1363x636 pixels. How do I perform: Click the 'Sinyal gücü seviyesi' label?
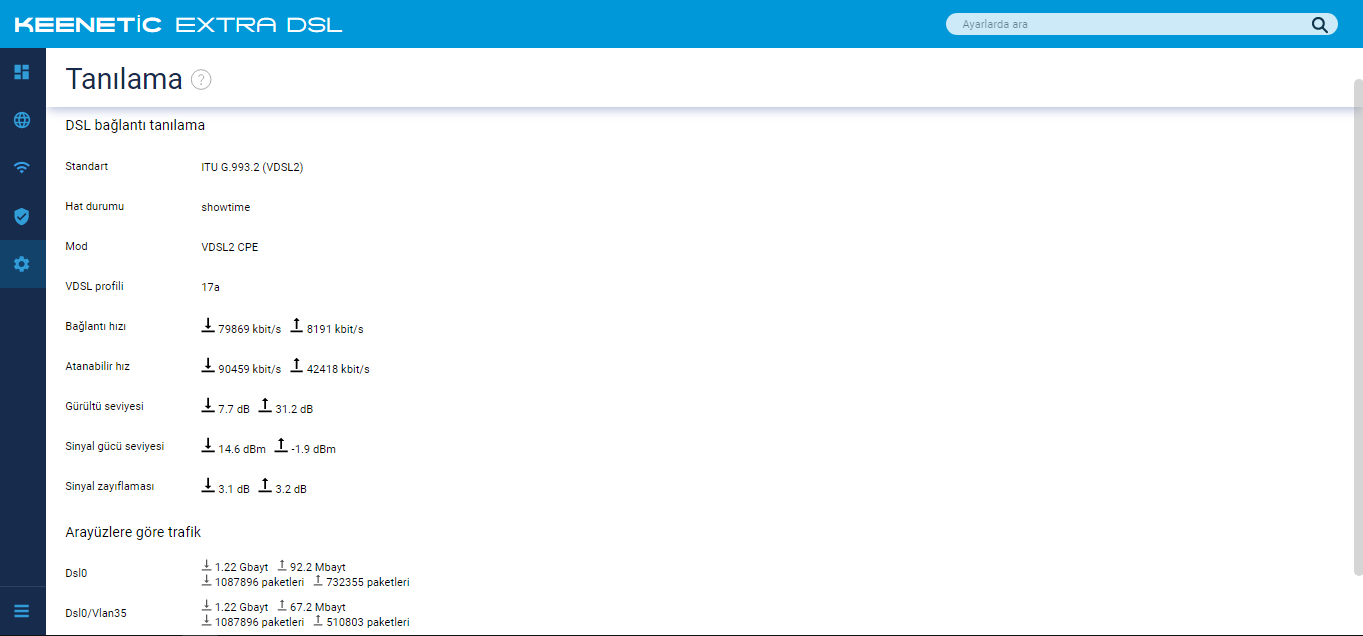pyautogui.click(x=115, y=446)
